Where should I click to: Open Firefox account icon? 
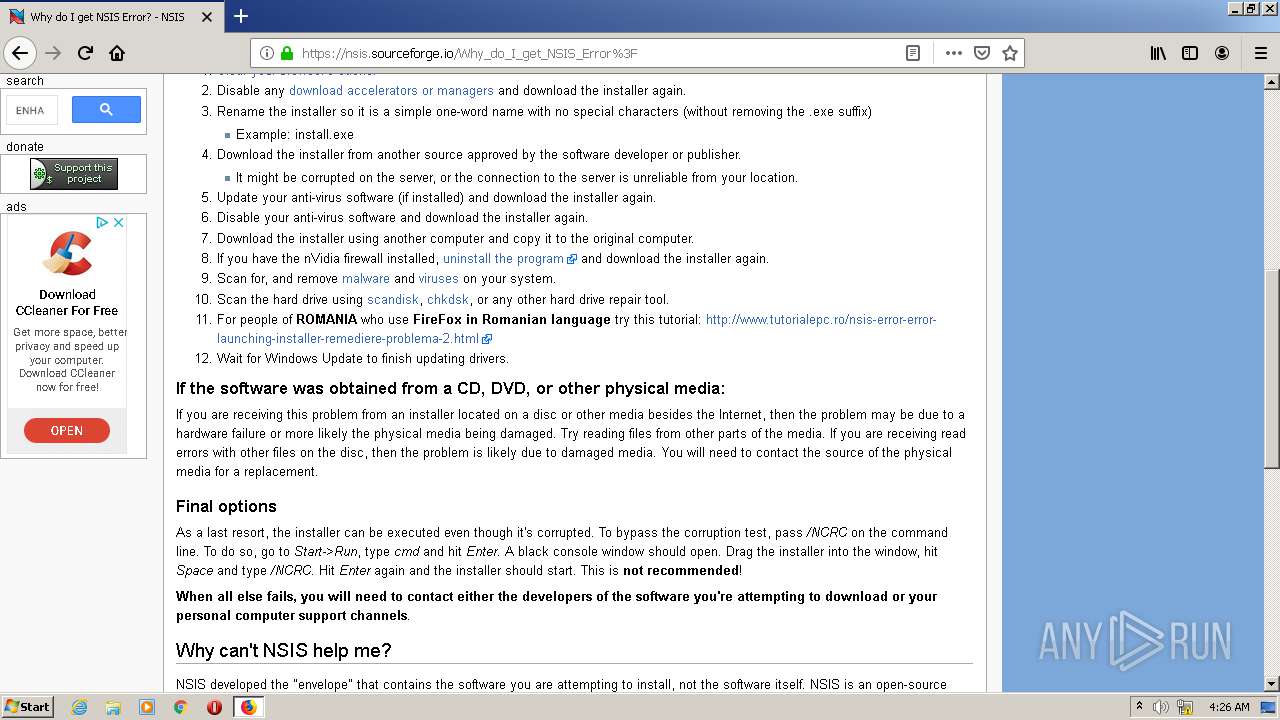pos(1222,53)
